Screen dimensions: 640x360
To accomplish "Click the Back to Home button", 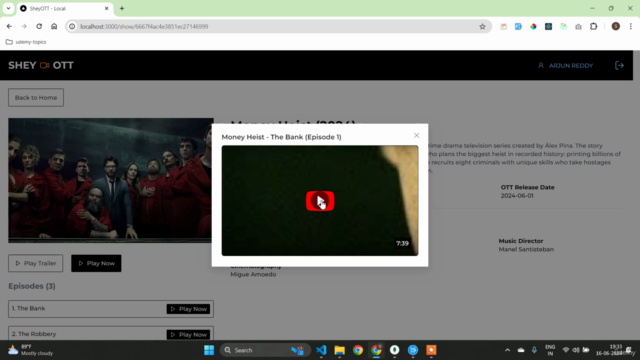I will coord(36,98).
